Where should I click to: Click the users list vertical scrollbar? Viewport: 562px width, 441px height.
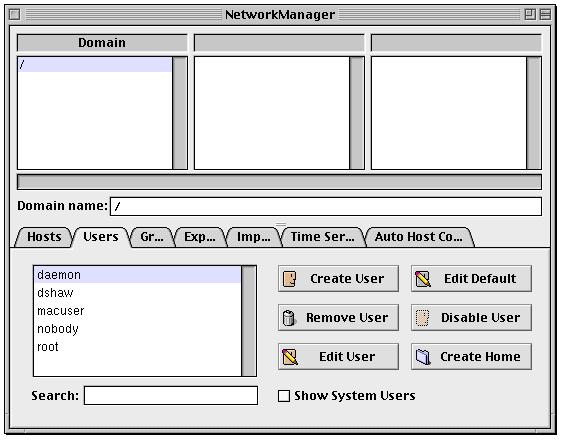click(x=249, y=321)
